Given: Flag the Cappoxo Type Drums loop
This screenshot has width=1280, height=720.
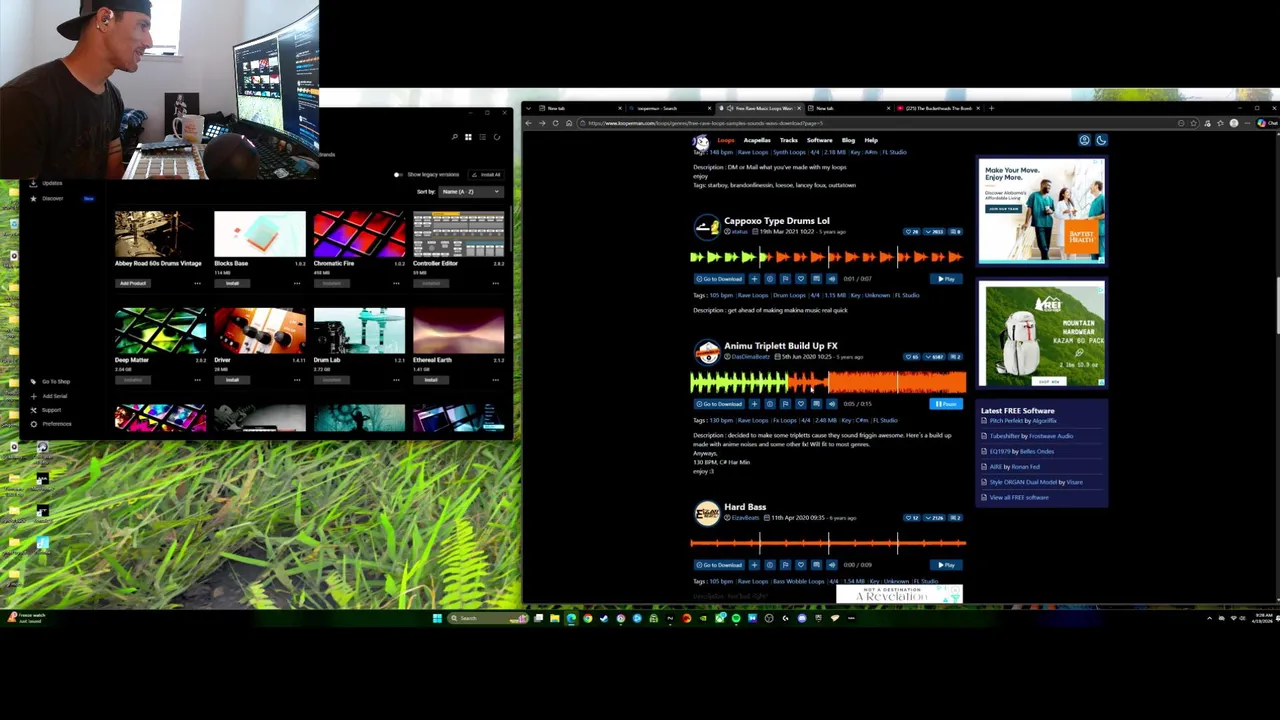Looking at the screenshot, I should click(x=785, y=279).
